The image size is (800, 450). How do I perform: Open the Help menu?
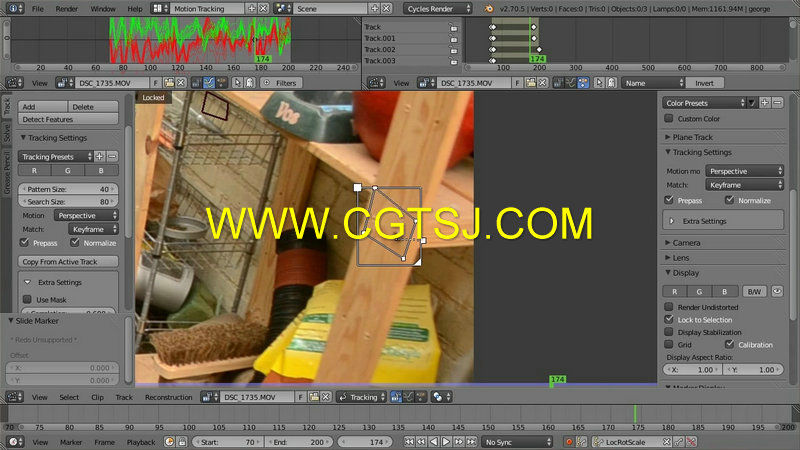tap(135, 9)
